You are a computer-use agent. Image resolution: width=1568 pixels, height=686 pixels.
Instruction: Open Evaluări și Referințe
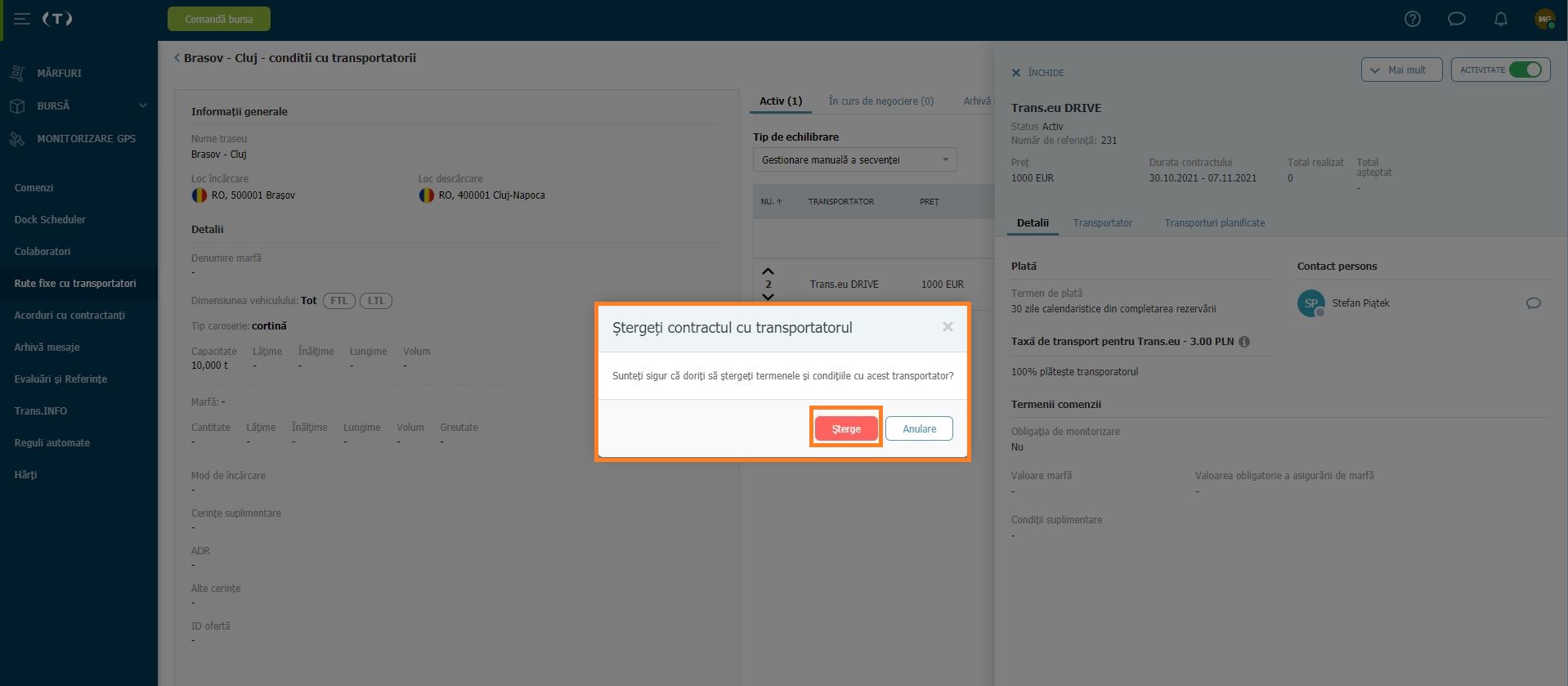click(60, 379)
